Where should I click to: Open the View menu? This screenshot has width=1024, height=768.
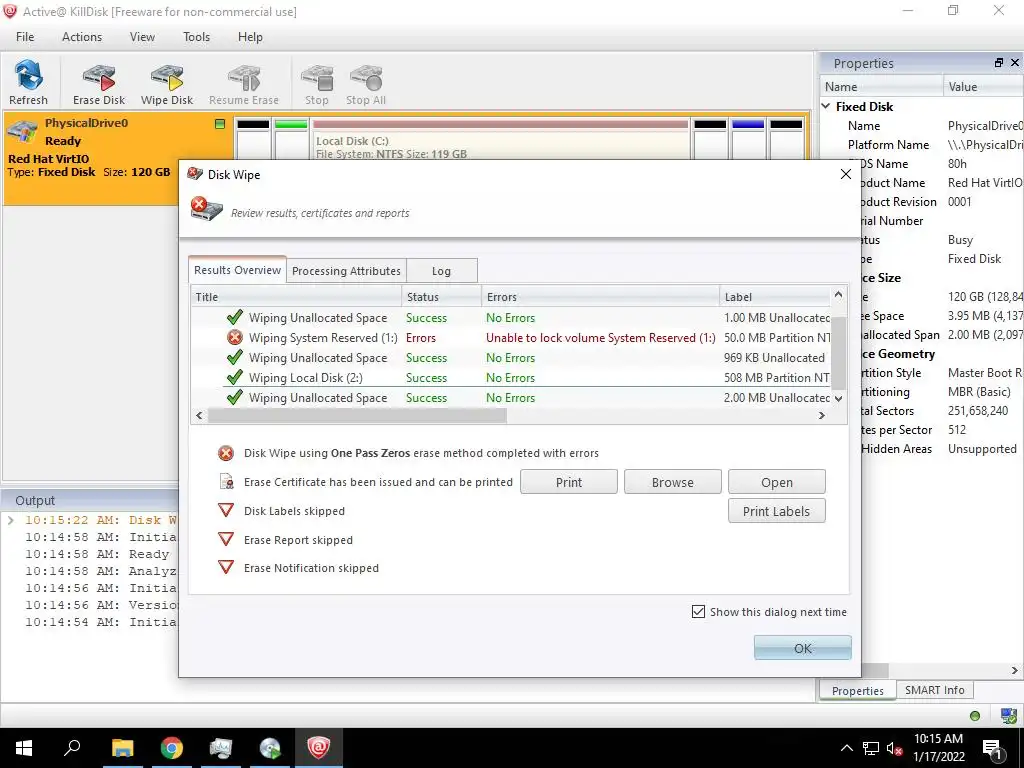(x=142, y=37)
